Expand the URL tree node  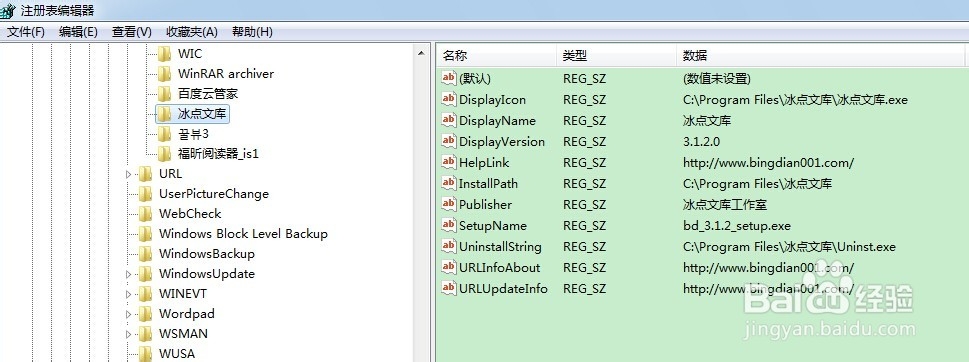coord(129,174)
